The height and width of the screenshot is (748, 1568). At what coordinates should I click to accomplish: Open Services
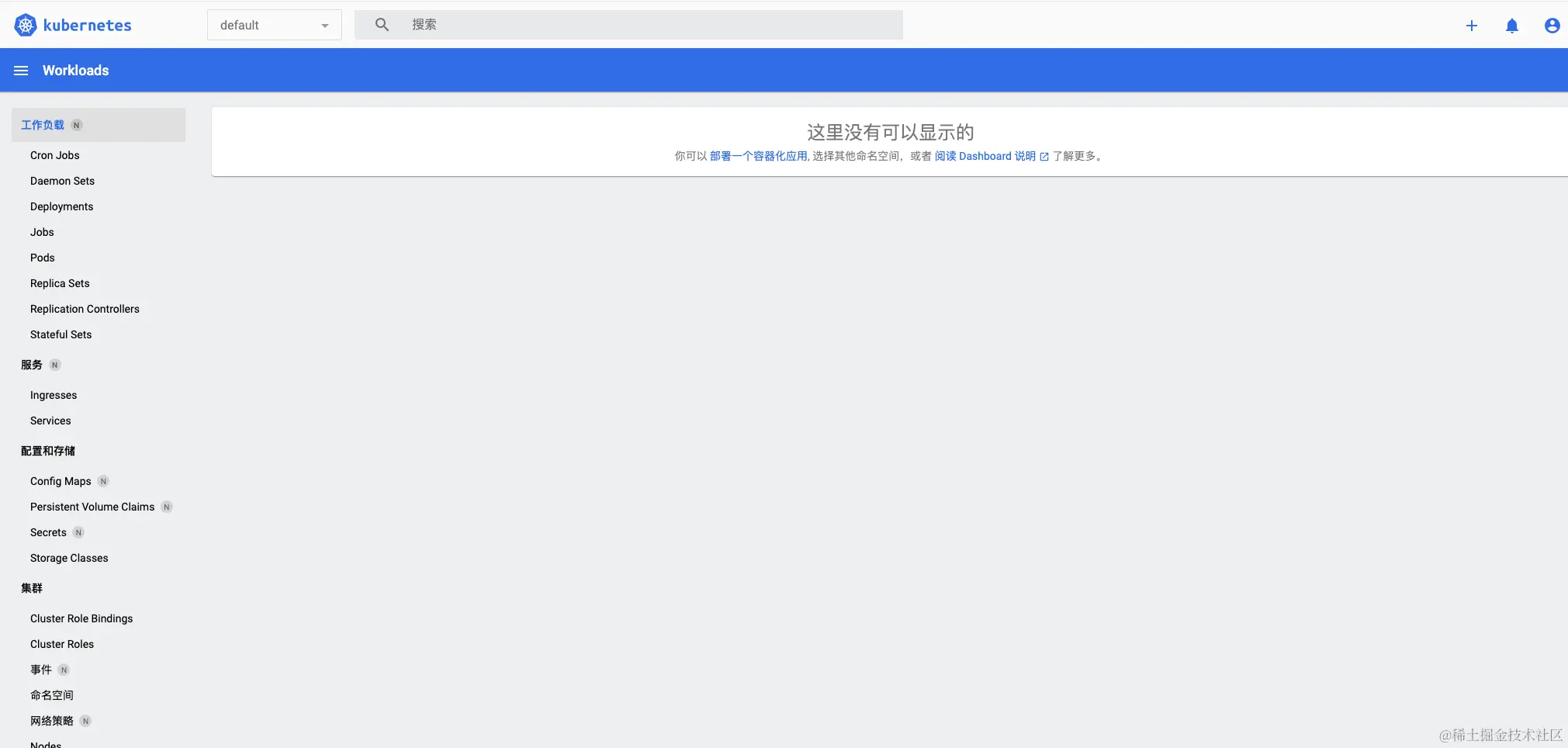[x=50, y=421]
